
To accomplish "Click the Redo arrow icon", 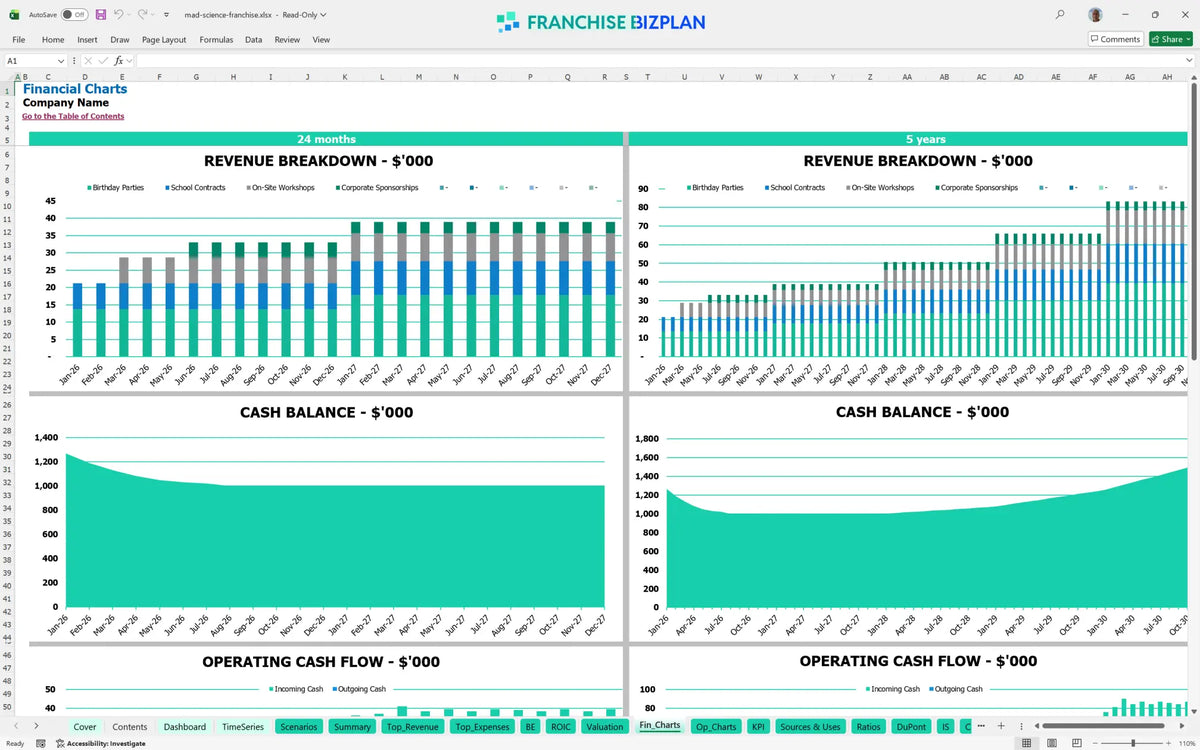I will 142,15.
